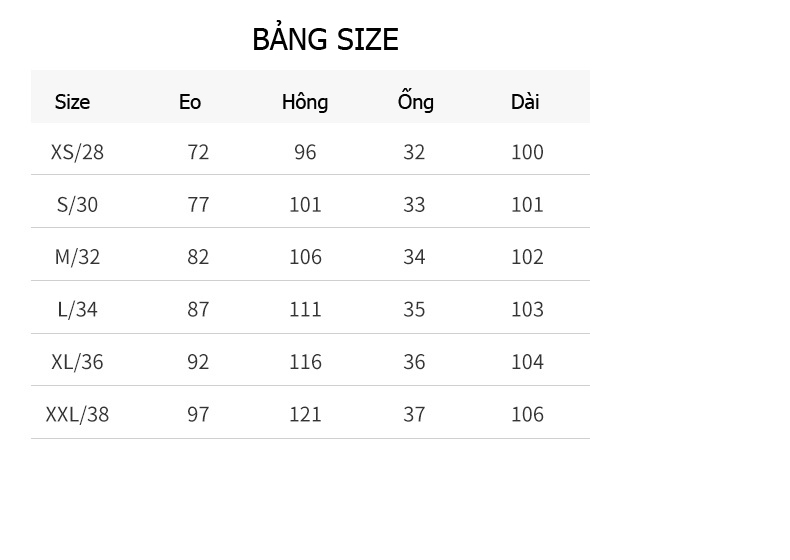This screenshot has width=790, height=560.
Task: Click the XL/36 size cell
Action: 77,362
